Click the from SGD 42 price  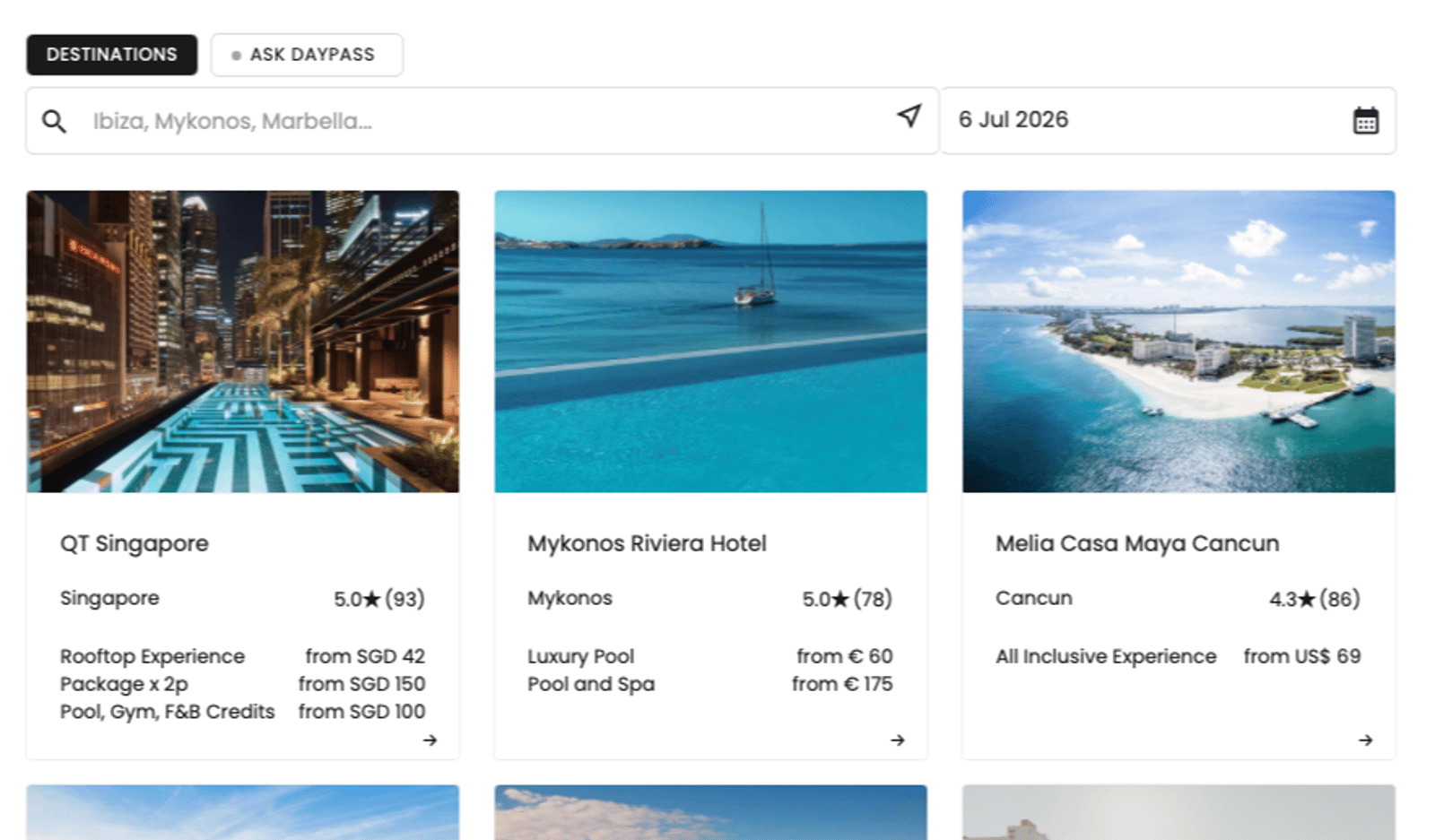[x=365, y=656]
